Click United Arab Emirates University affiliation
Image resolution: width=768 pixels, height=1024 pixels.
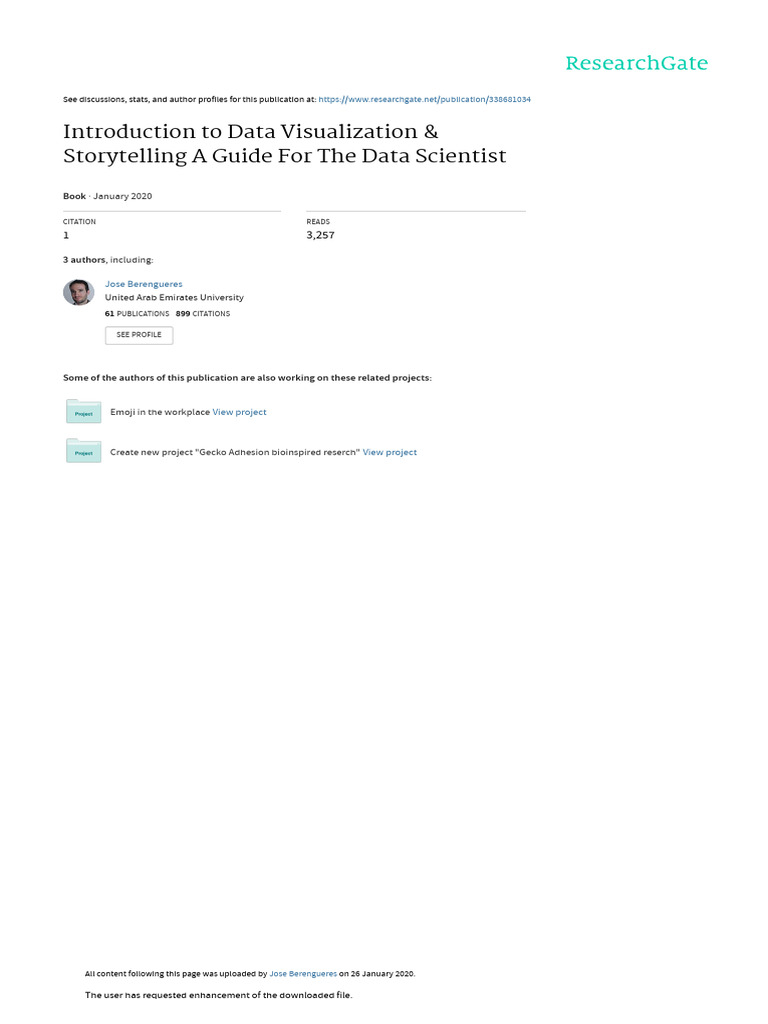pyautogui.click(x=174, y=297)
